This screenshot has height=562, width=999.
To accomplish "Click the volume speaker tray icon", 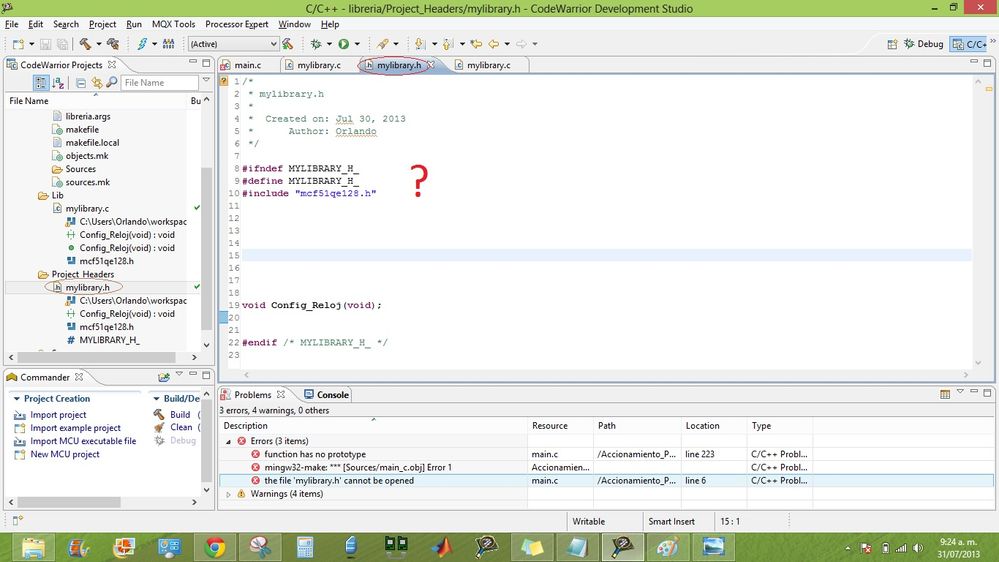I will pyautogui.click(x=918, y=548).
